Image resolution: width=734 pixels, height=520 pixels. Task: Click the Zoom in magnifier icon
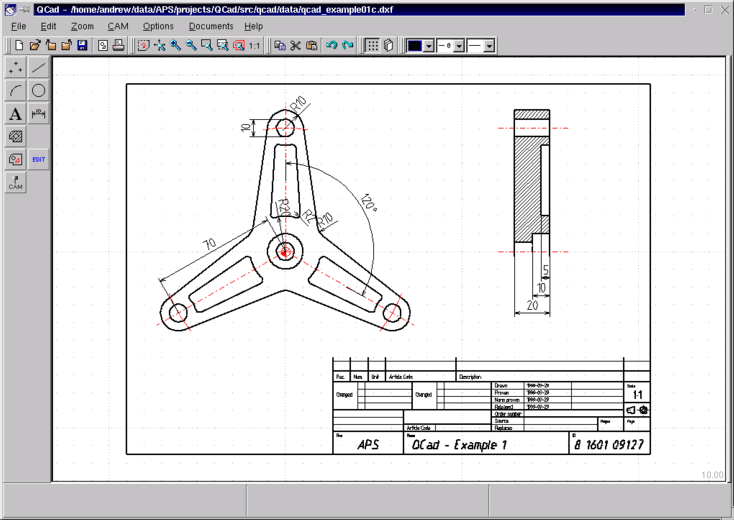176,45
